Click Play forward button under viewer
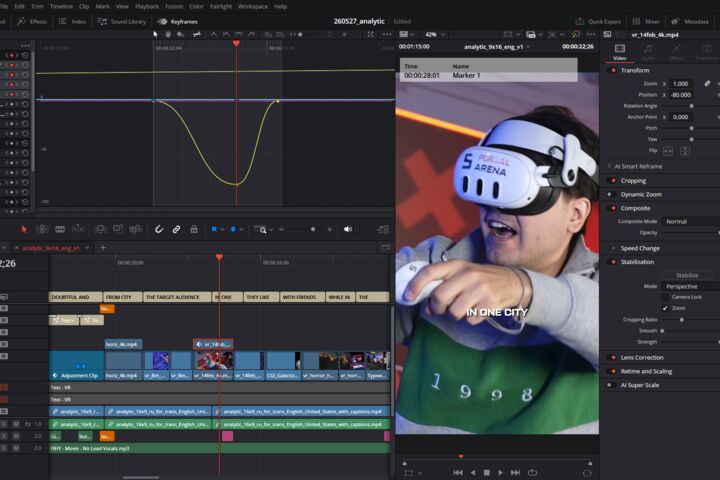Image resolution: width=720 pixels, height=480 pixels. coord(501,472)
